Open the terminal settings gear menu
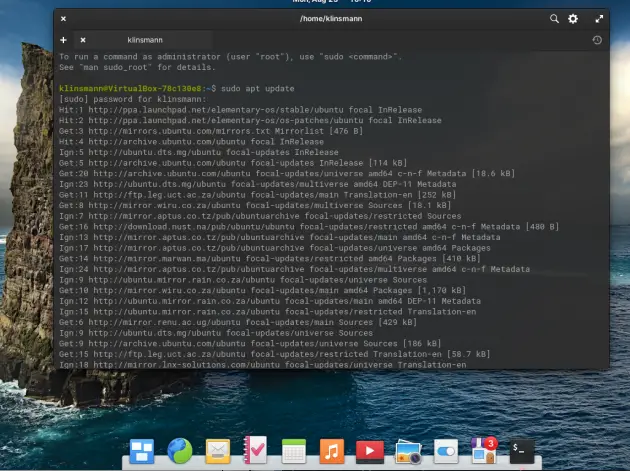This screenshot has height=471, width=630. (573, 18)
